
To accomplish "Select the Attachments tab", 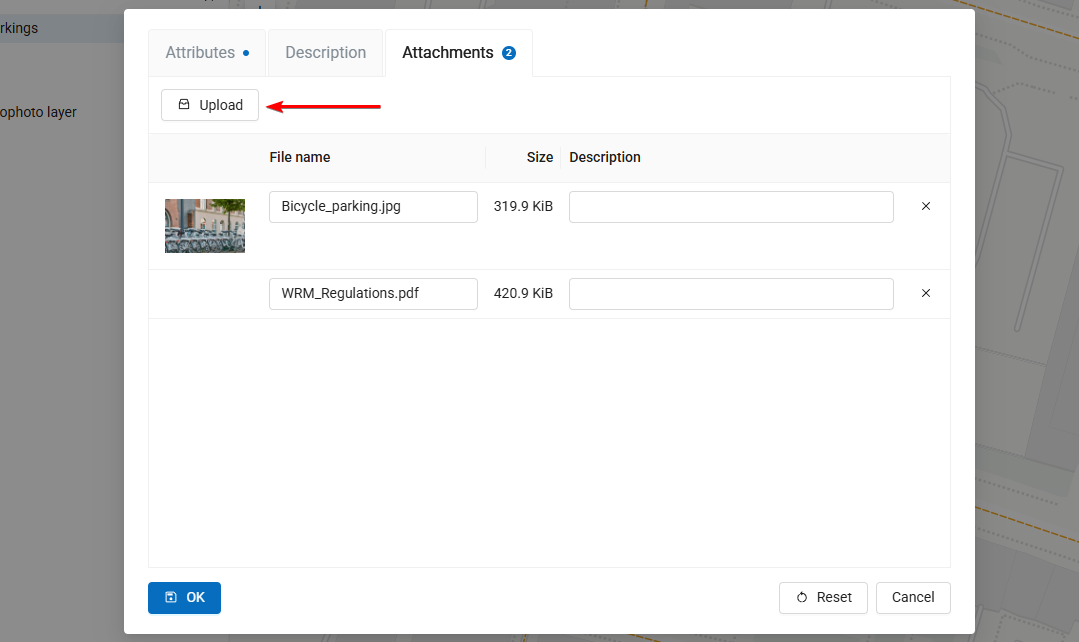I will coord(458,53).
